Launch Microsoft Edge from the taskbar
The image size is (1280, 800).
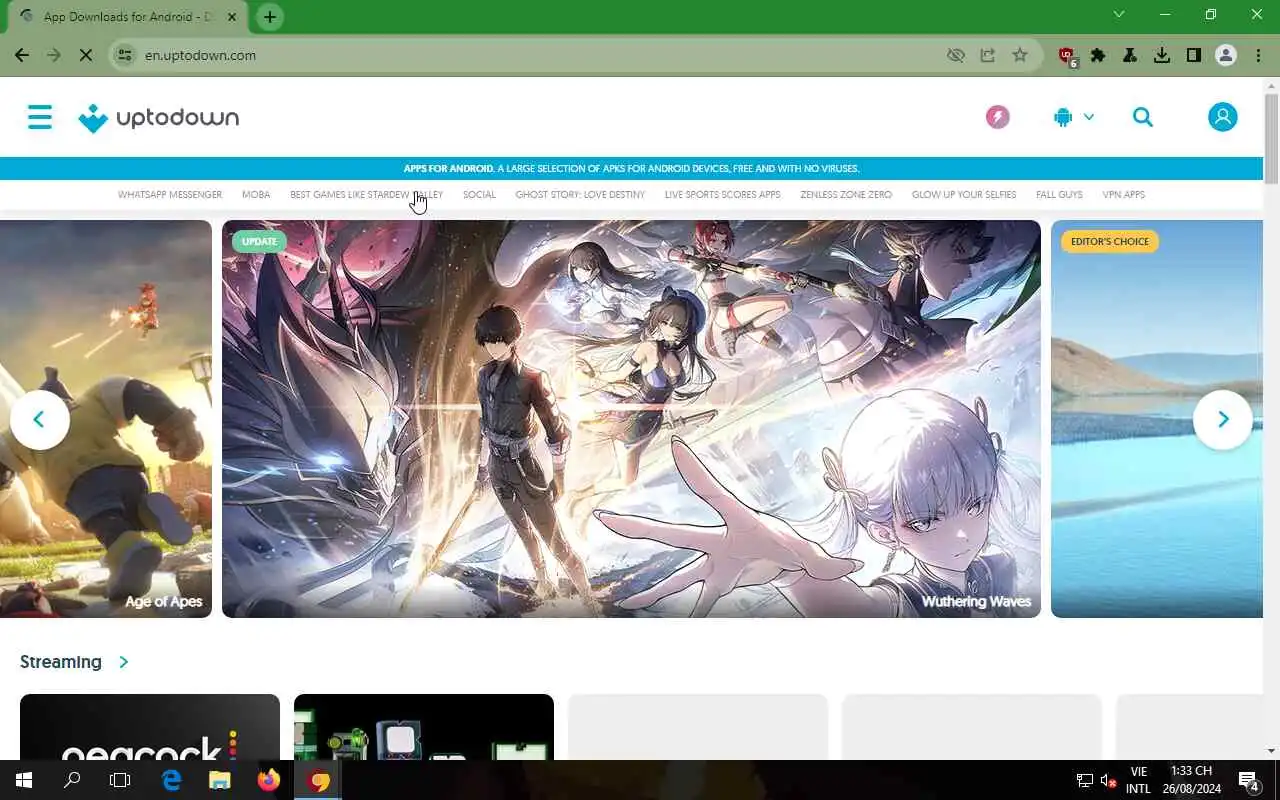[x=171, y=780]
